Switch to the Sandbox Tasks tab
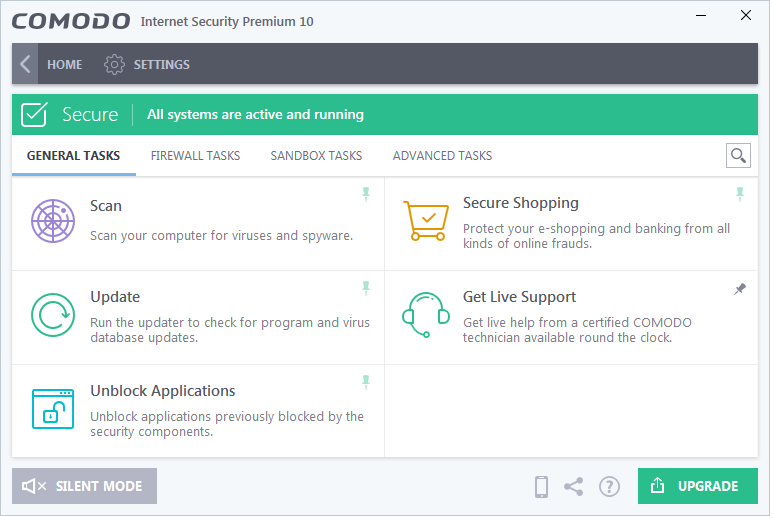The image size is (773, 519). point(316,156)
